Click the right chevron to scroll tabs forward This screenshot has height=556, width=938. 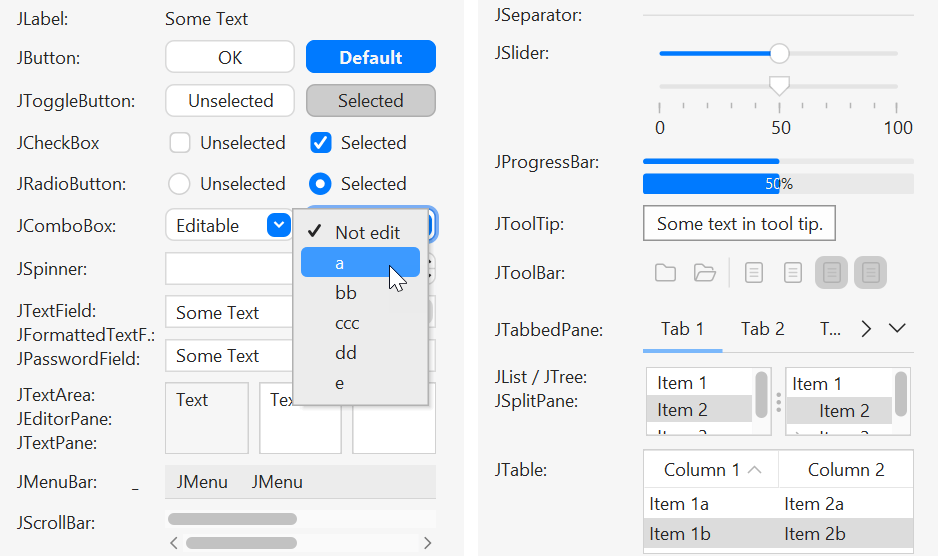click(x=866, y=329)
